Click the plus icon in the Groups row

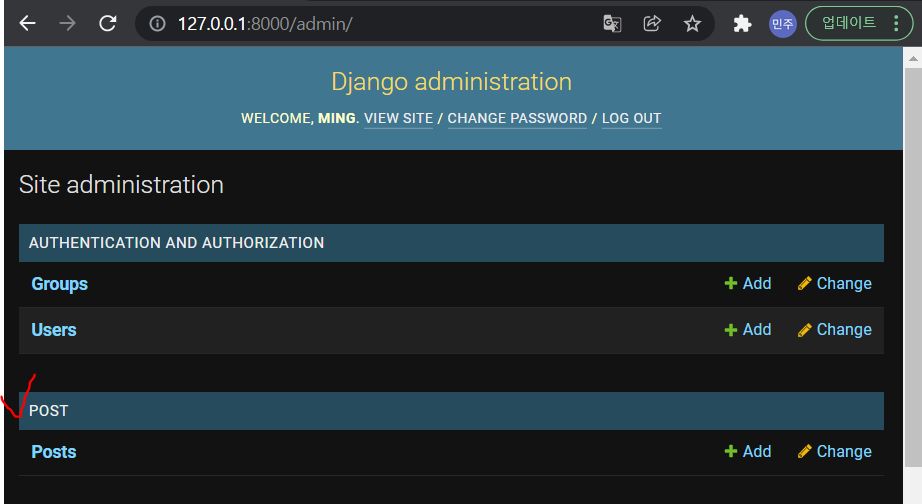click(730, 284)
